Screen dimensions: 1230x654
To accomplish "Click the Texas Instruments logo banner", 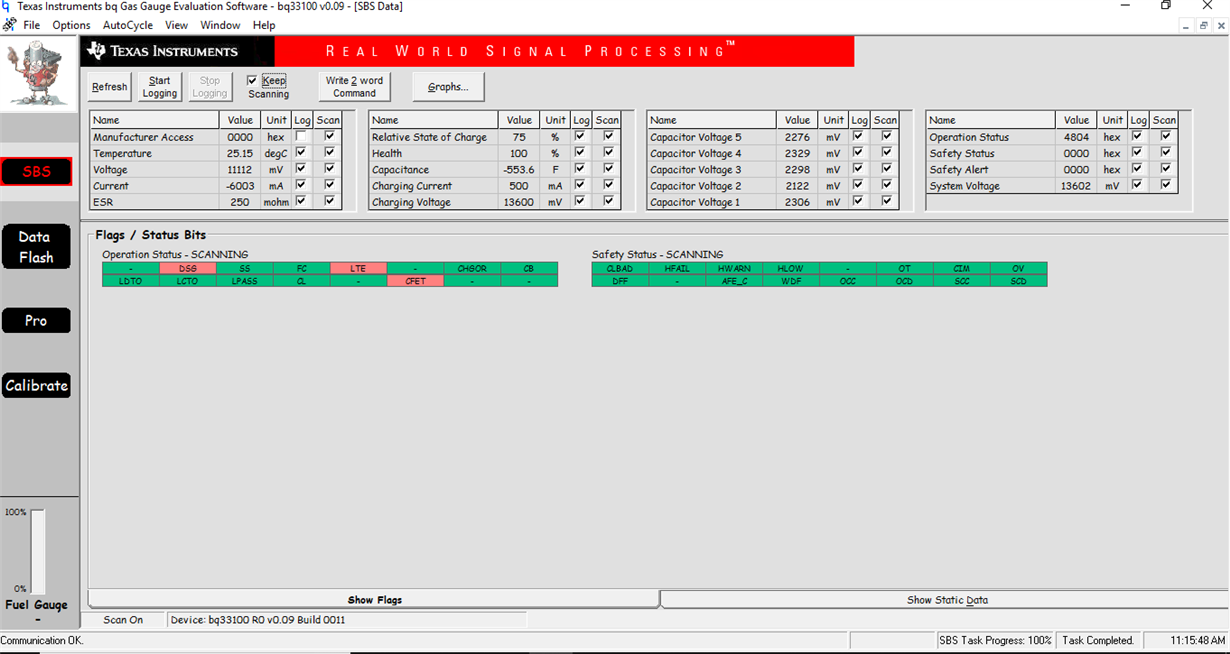I will (177, 51).
